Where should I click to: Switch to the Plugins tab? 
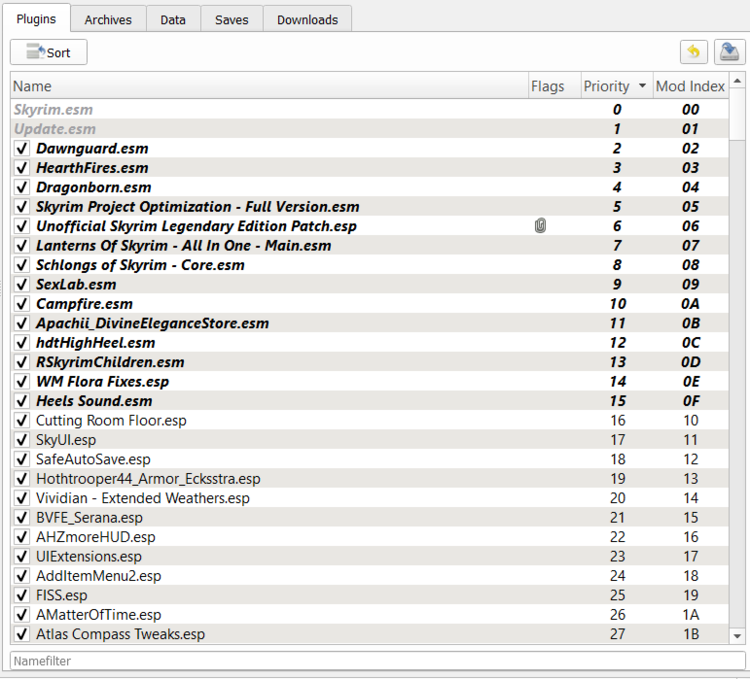36,19
